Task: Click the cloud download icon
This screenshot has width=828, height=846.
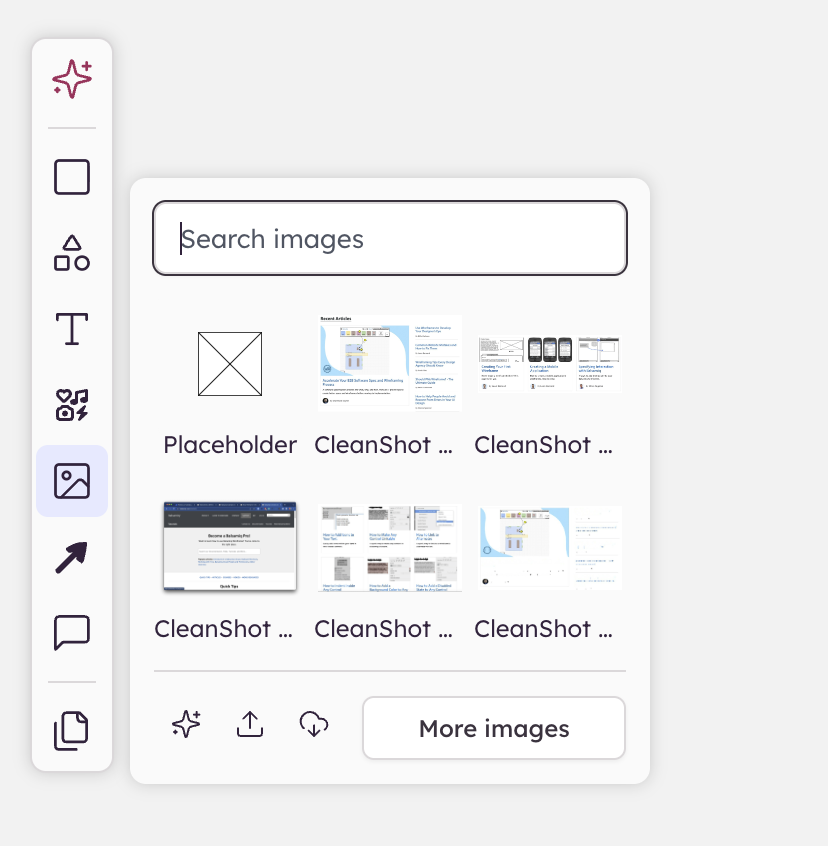Action: coord(314,725)
